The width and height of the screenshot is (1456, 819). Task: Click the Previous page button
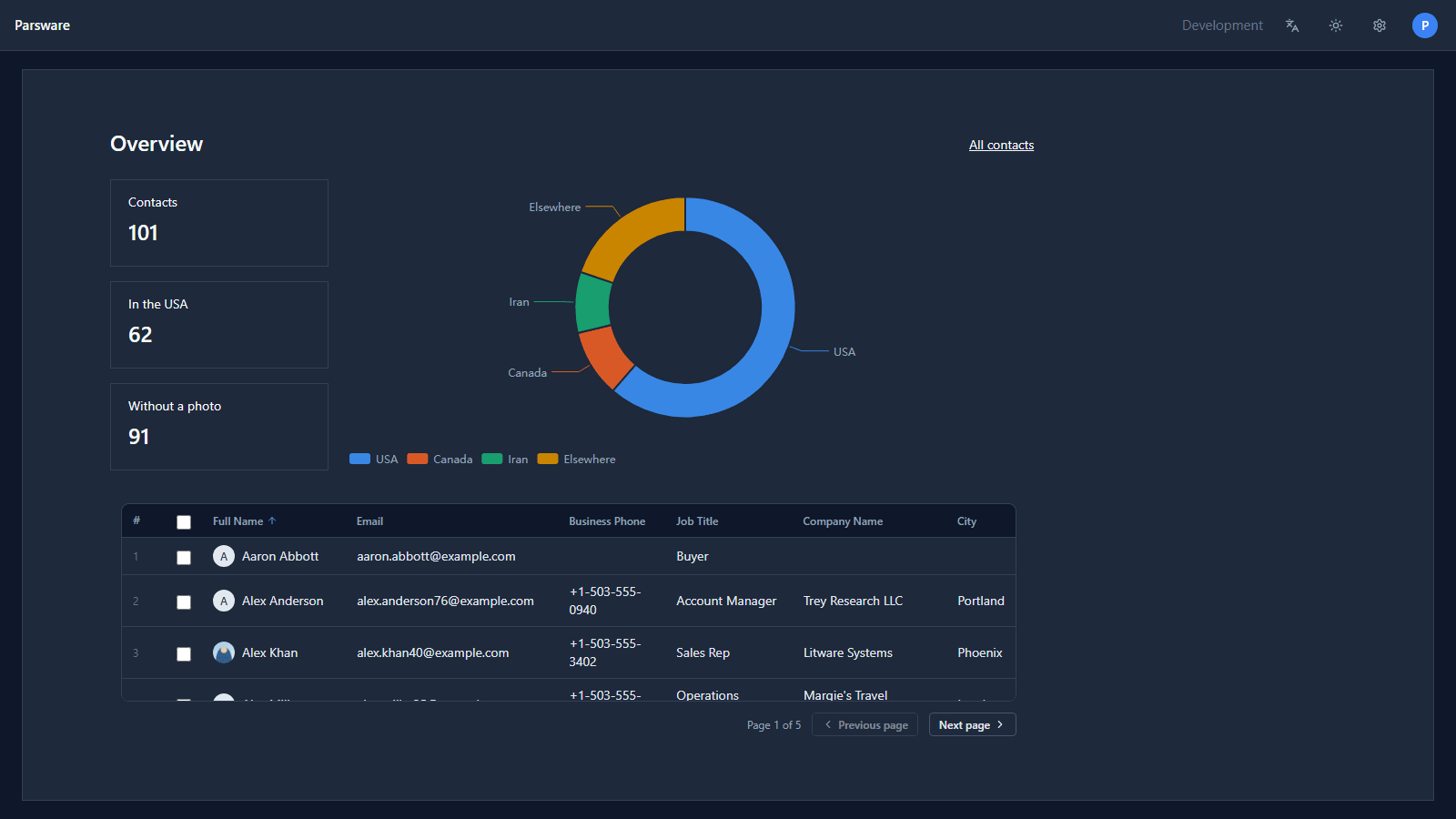[864, 725]
